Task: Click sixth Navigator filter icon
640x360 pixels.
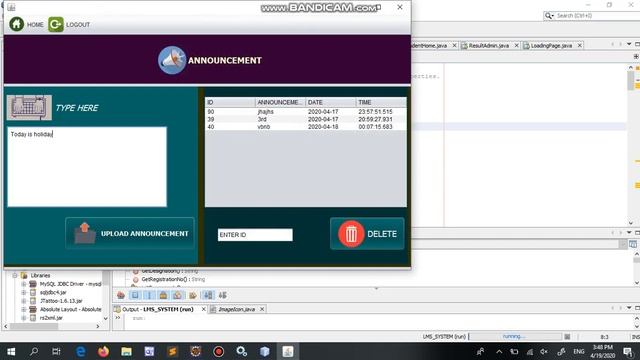Action: [193, 295]
